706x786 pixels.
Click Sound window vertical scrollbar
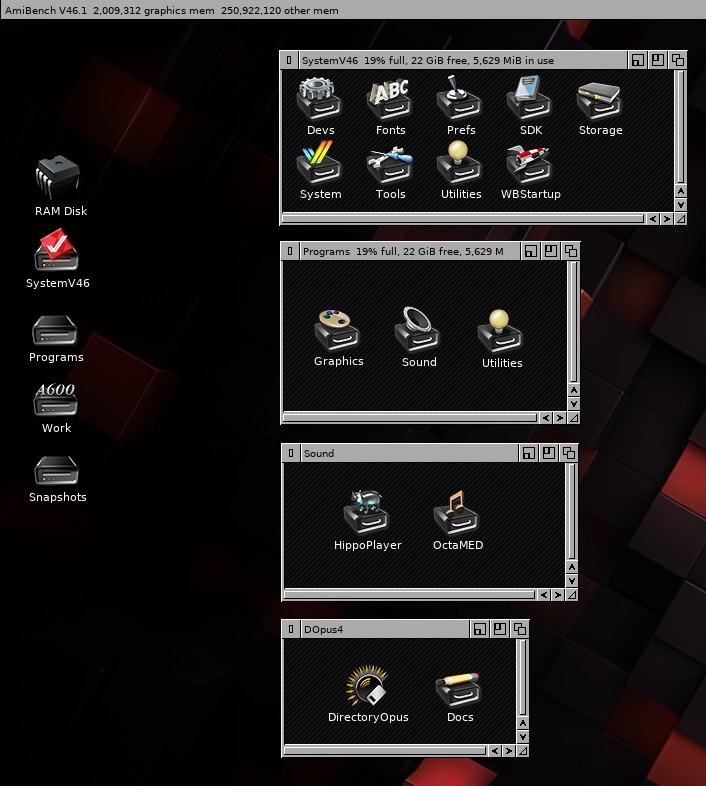point(572,511)
